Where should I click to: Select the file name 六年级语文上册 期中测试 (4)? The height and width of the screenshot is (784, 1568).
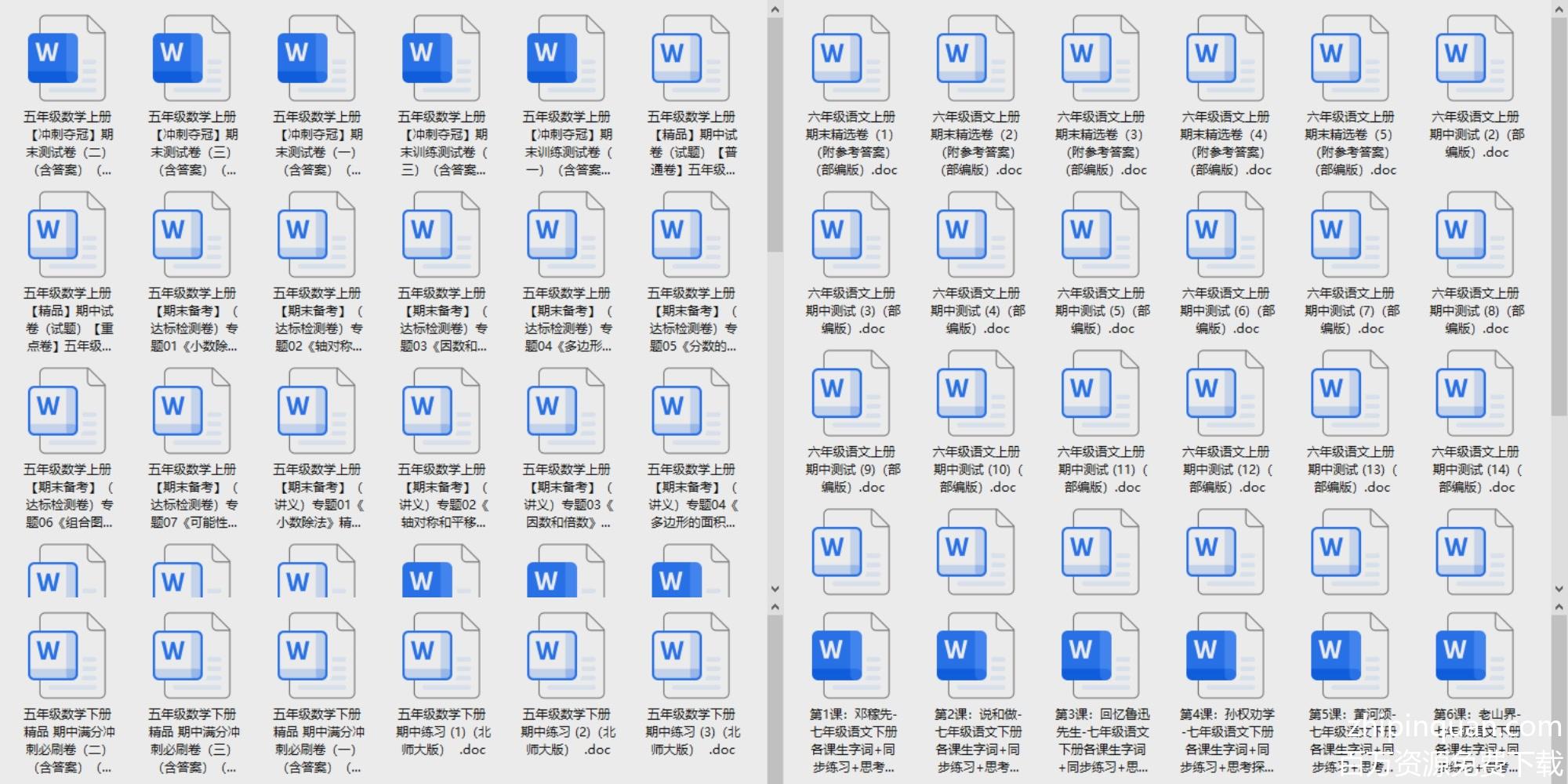click(x=977, y=311)
